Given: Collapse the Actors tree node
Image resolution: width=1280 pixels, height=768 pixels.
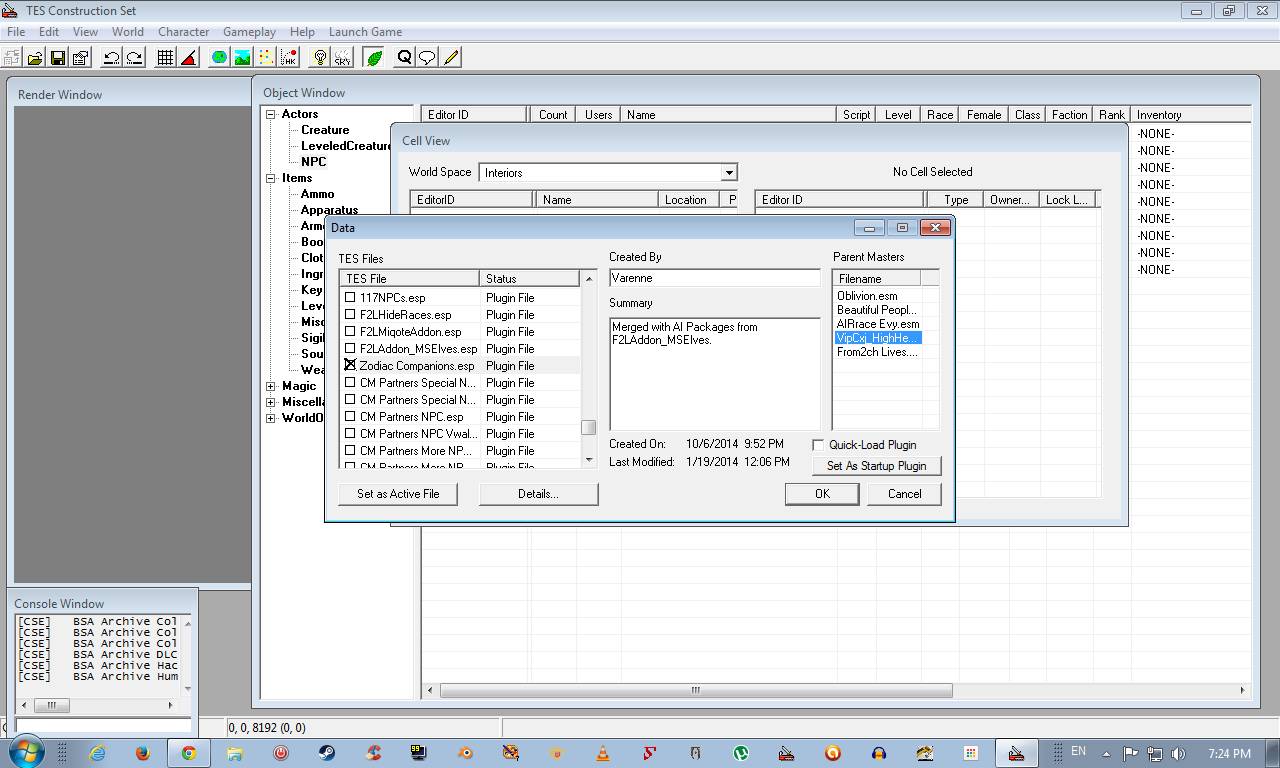Looking at the screenshot, I should 270,114.
